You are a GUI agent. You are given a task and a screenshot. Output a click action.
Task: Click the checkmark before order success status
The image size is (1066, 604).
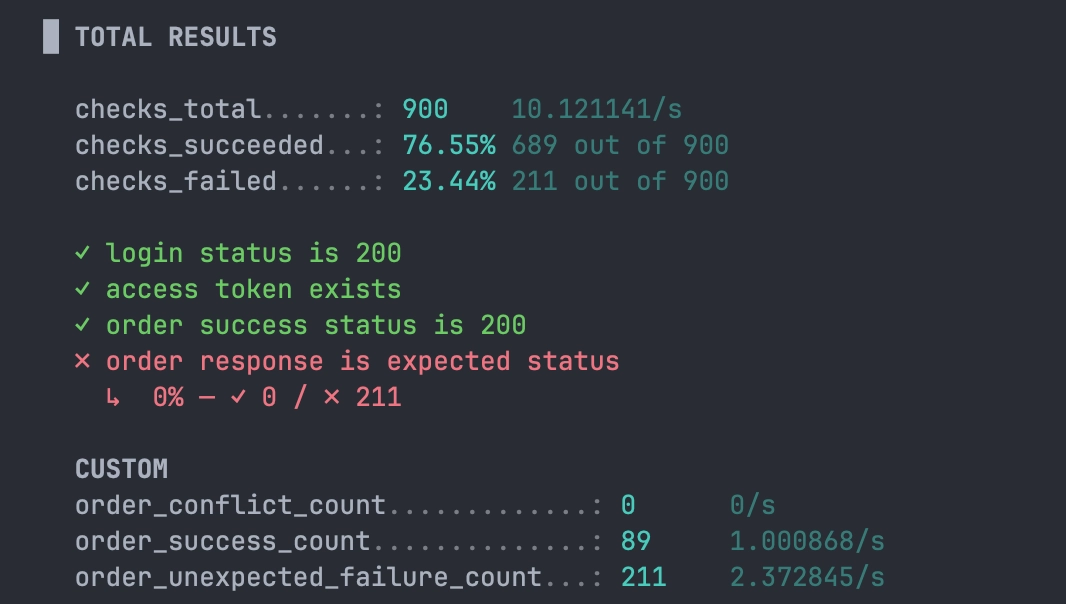click(x=82, y=325)
